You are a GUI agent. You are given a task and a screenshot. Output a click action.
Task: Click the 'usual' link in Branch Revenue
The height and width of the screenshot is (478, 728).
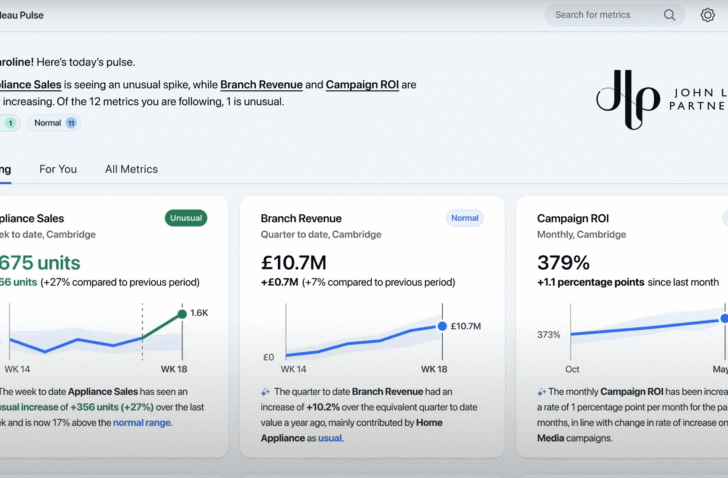click(x=330, y=438)
